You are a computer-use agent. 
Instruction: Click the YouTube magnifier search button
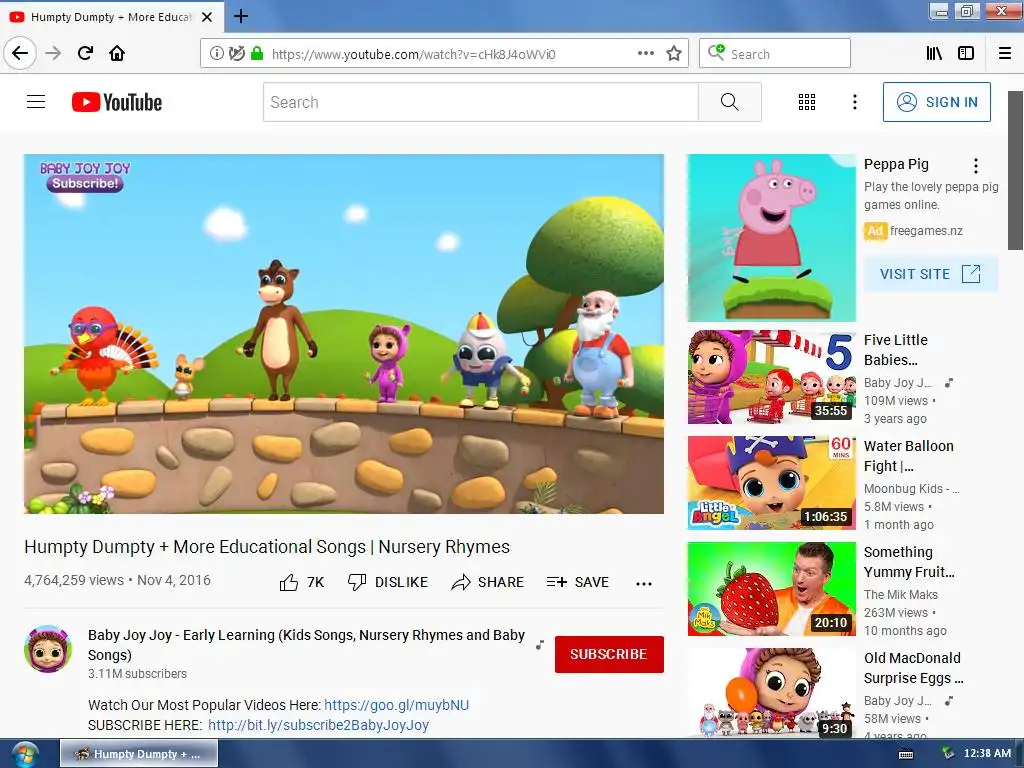click(x=729, y=102)
